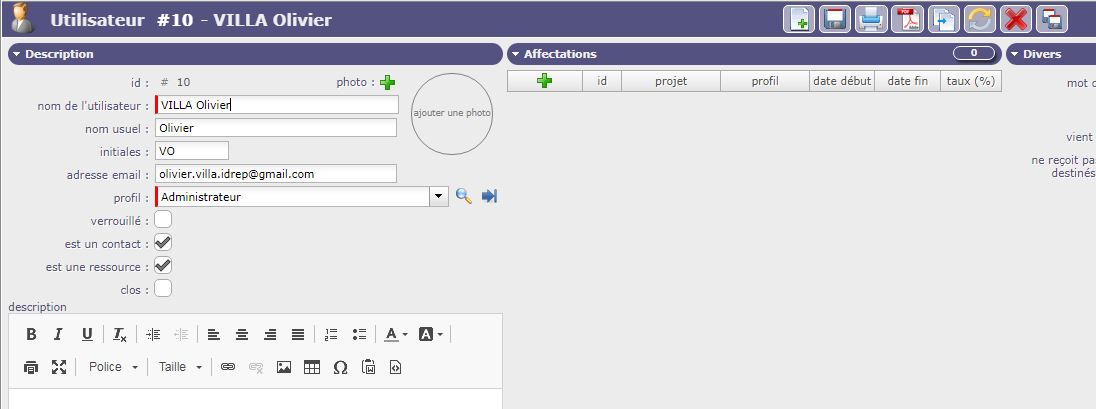Refresh the record with the yellow arrows
Image resolution: width=1096 pixels, height=409 pixels.
(980, 19)
